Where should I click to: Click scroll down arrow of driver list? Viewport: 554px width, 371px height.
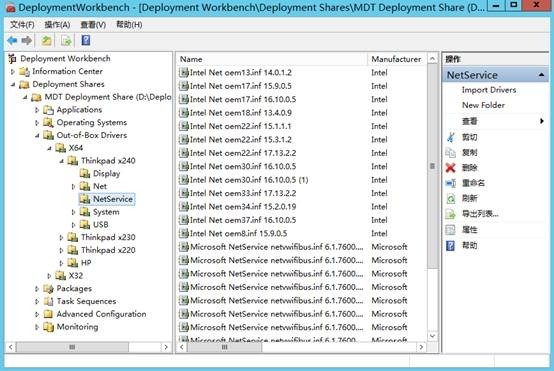tap(432, 336)
